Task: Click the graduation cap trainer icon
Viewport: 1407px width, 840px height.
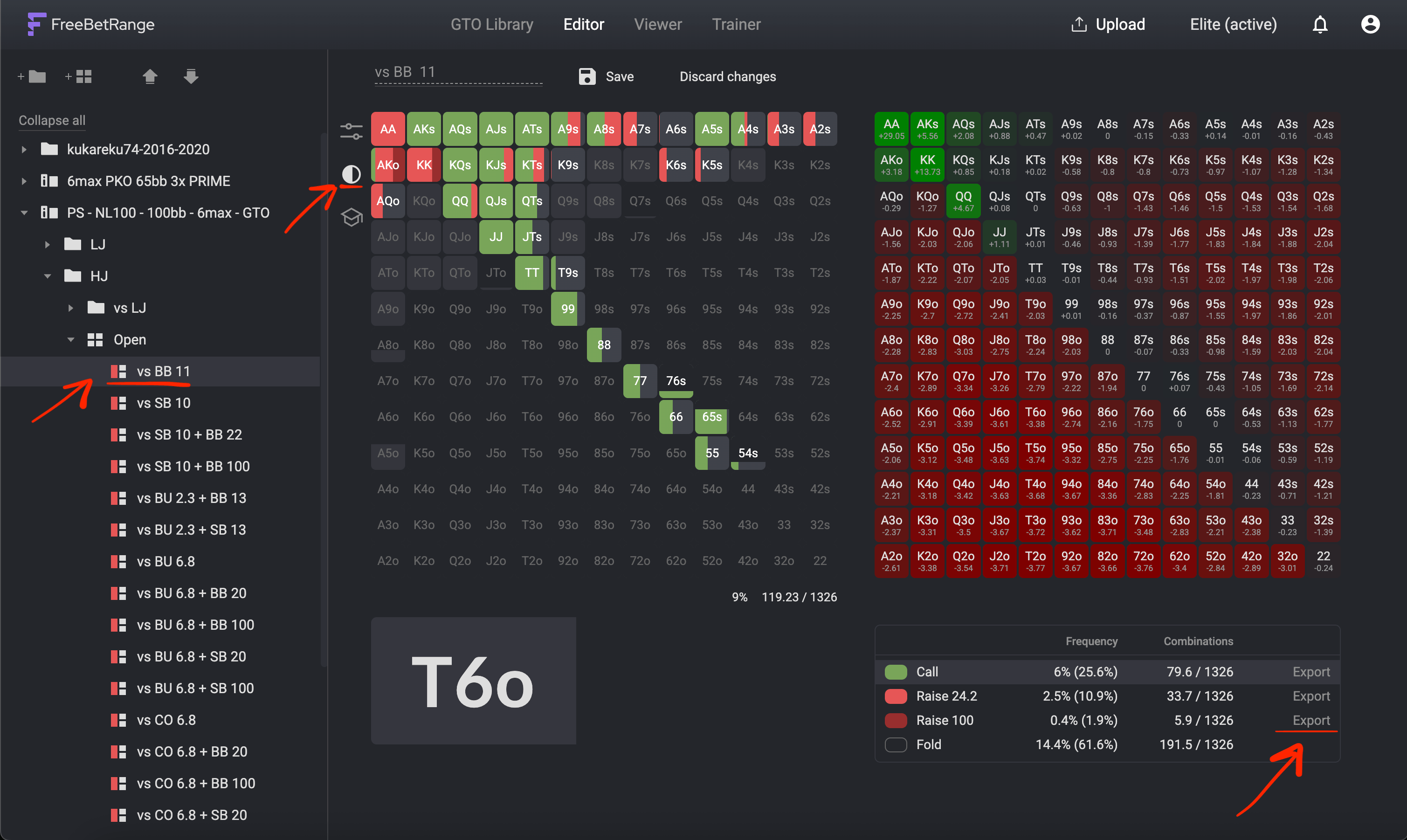Action: pyautogui.click(x=351, y=217)
